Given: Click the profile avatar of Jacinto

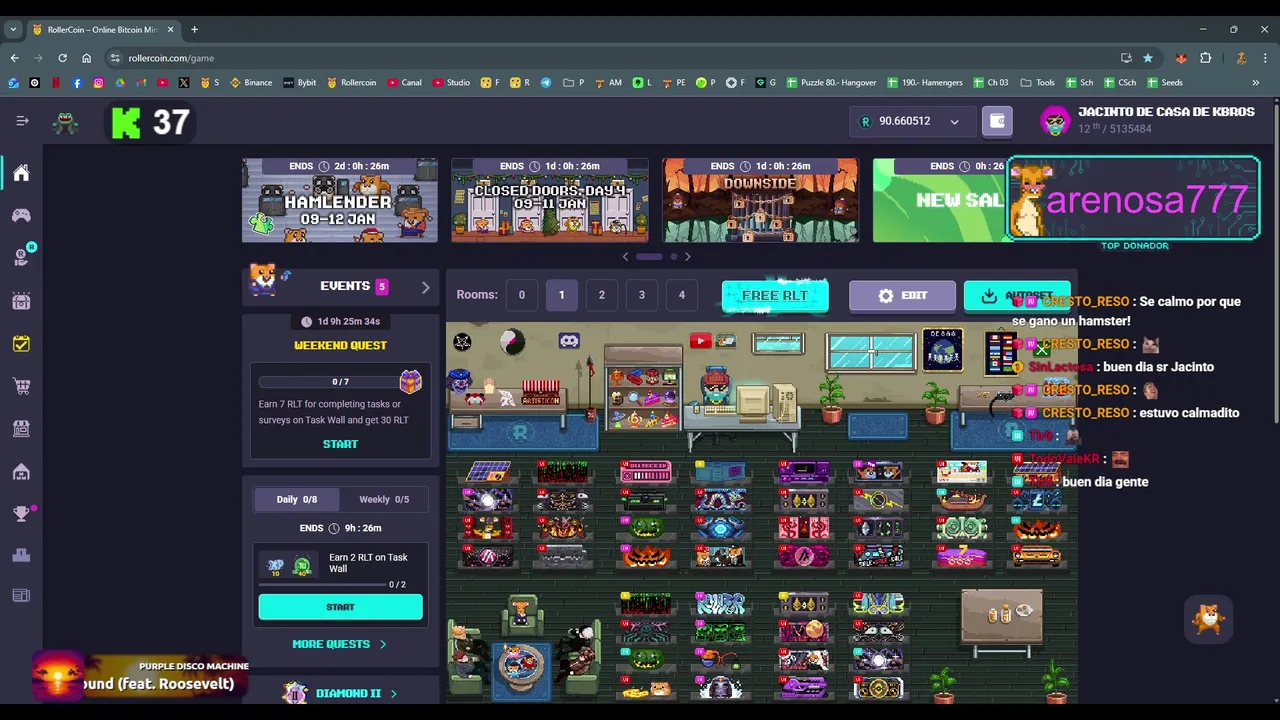Looking at the screenshot, I should coord(1055,121).
